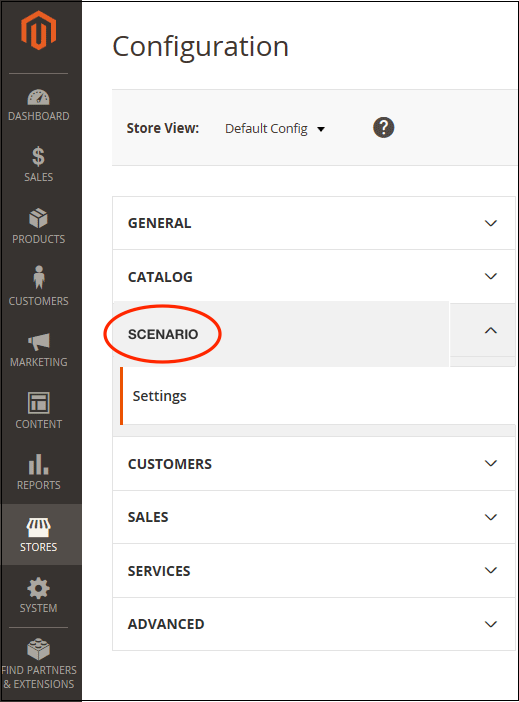This screenshot has height=702, width=519.
Task: Expand the Services configuration section
Action: coord(313,571)
